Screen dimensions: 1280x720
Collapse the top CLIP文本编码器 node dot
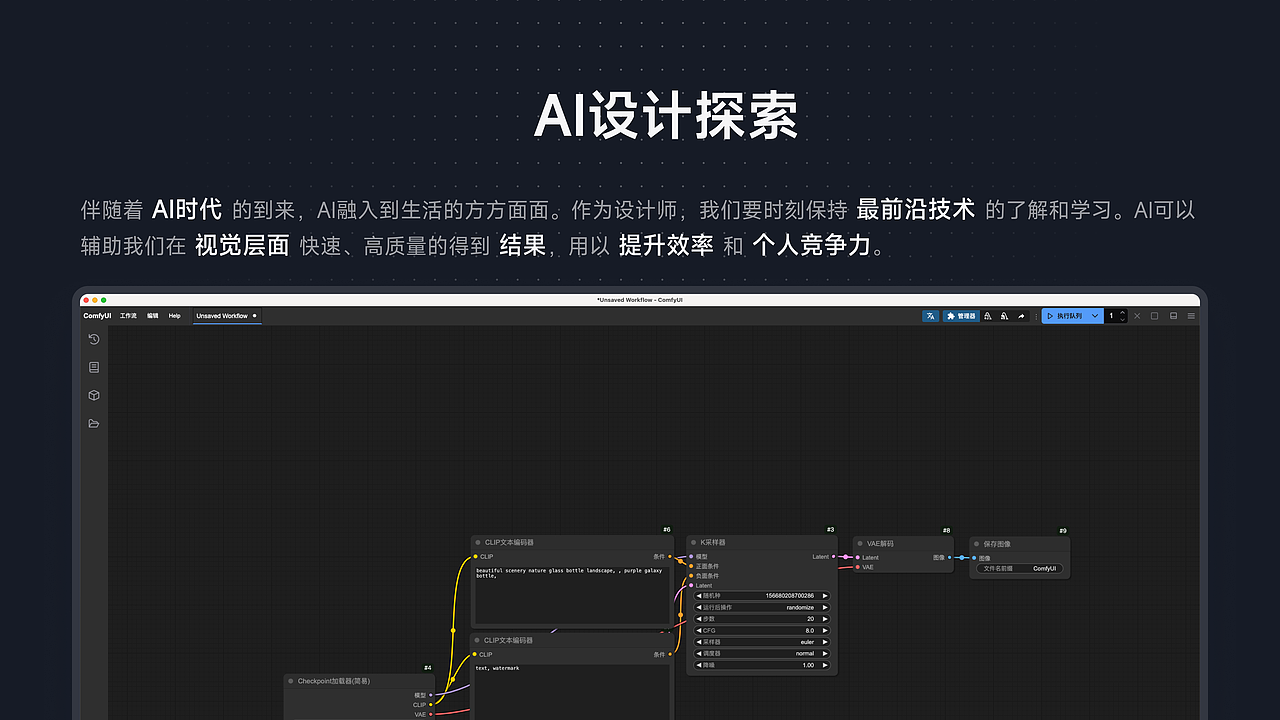478,543
